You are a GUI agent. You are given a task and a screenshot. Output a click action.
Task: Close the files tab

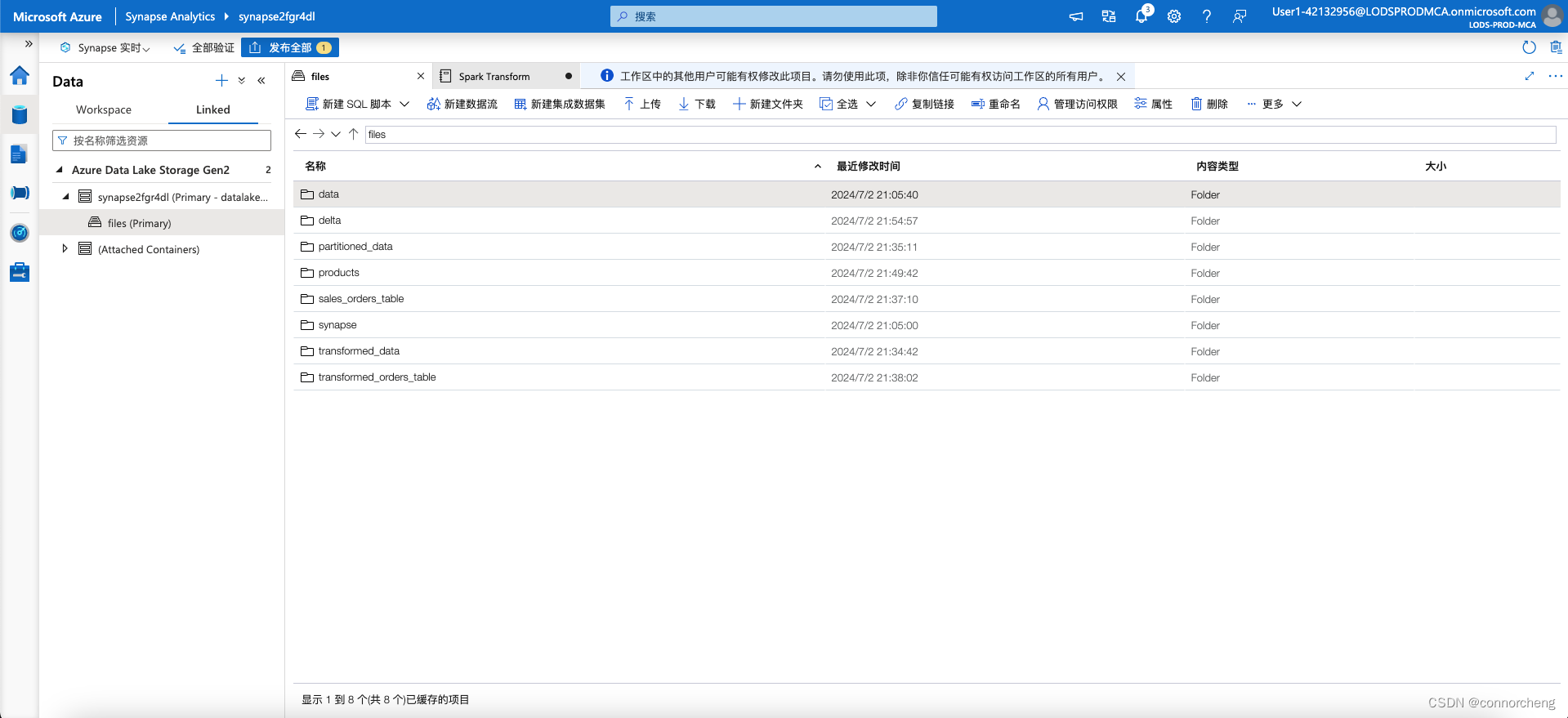tap(421, 76)
